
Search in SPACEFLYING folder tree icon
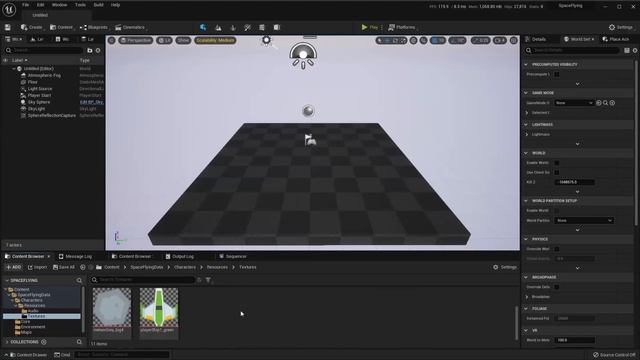(79, 280)
